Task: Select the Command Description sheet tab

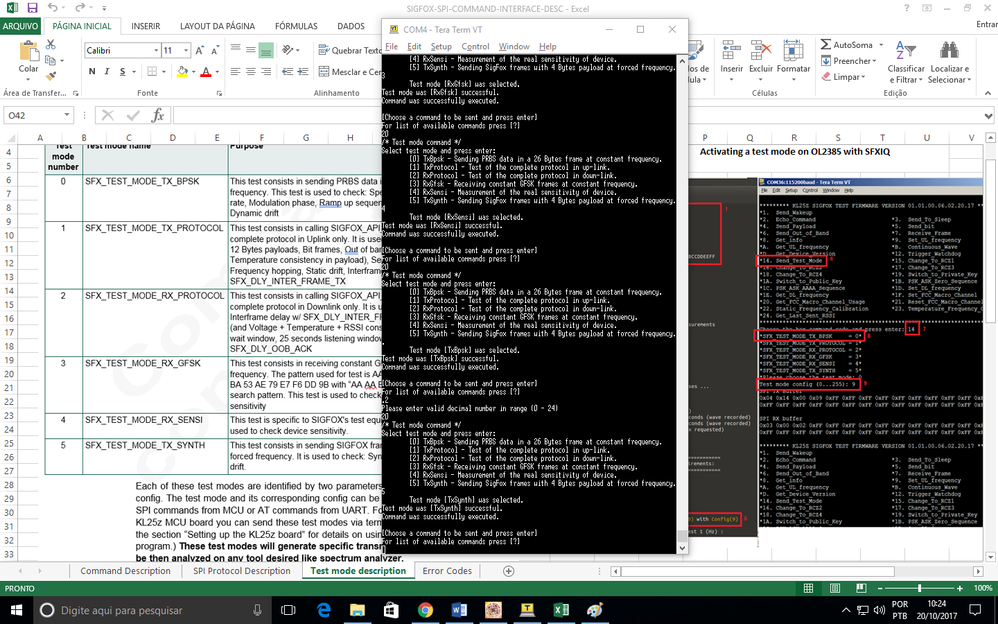Action: (x=125, y=571)
